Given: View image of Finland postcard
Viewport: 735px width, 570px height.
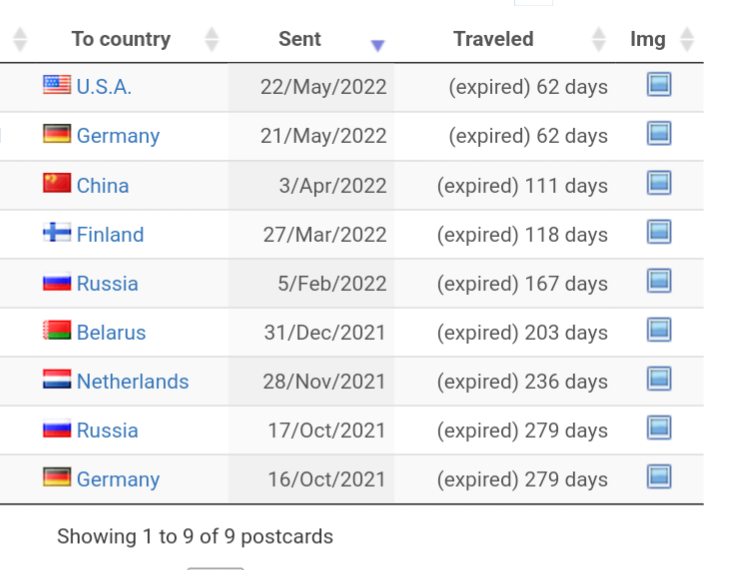Looking at the screenshot, I should coord(659,232).
